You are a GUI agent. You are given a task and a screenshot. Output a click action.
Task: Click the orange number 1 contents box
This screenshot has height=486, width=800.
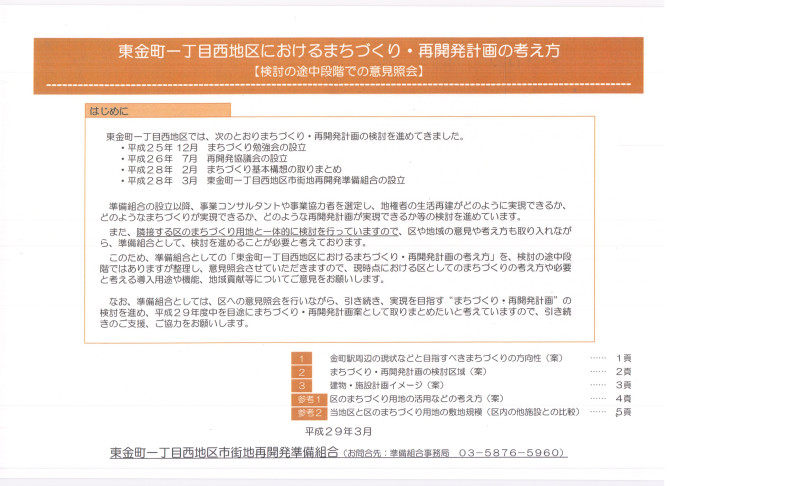click(302, 359)
